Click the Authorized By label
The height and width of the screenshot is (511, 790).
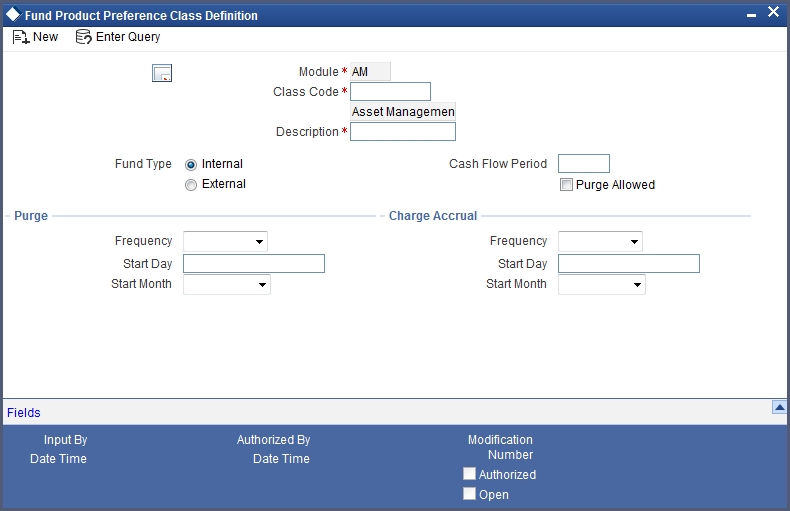click(x=274, y=439)
